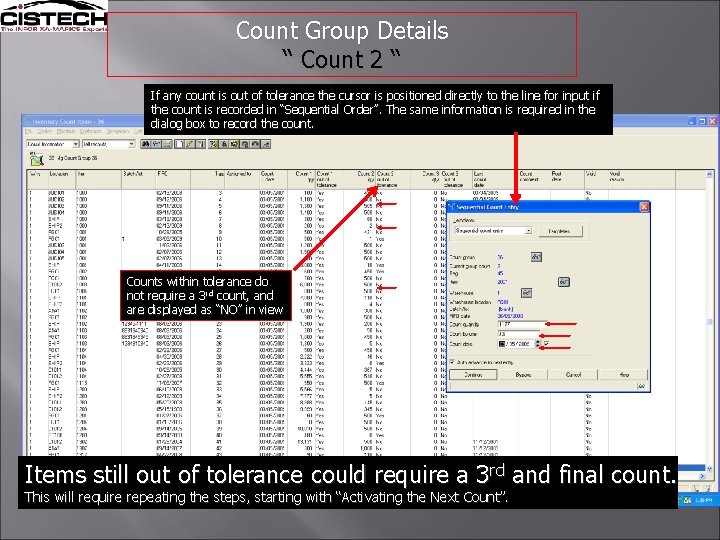
Task: Click the Count by user input field
Action: pos(519,334)
